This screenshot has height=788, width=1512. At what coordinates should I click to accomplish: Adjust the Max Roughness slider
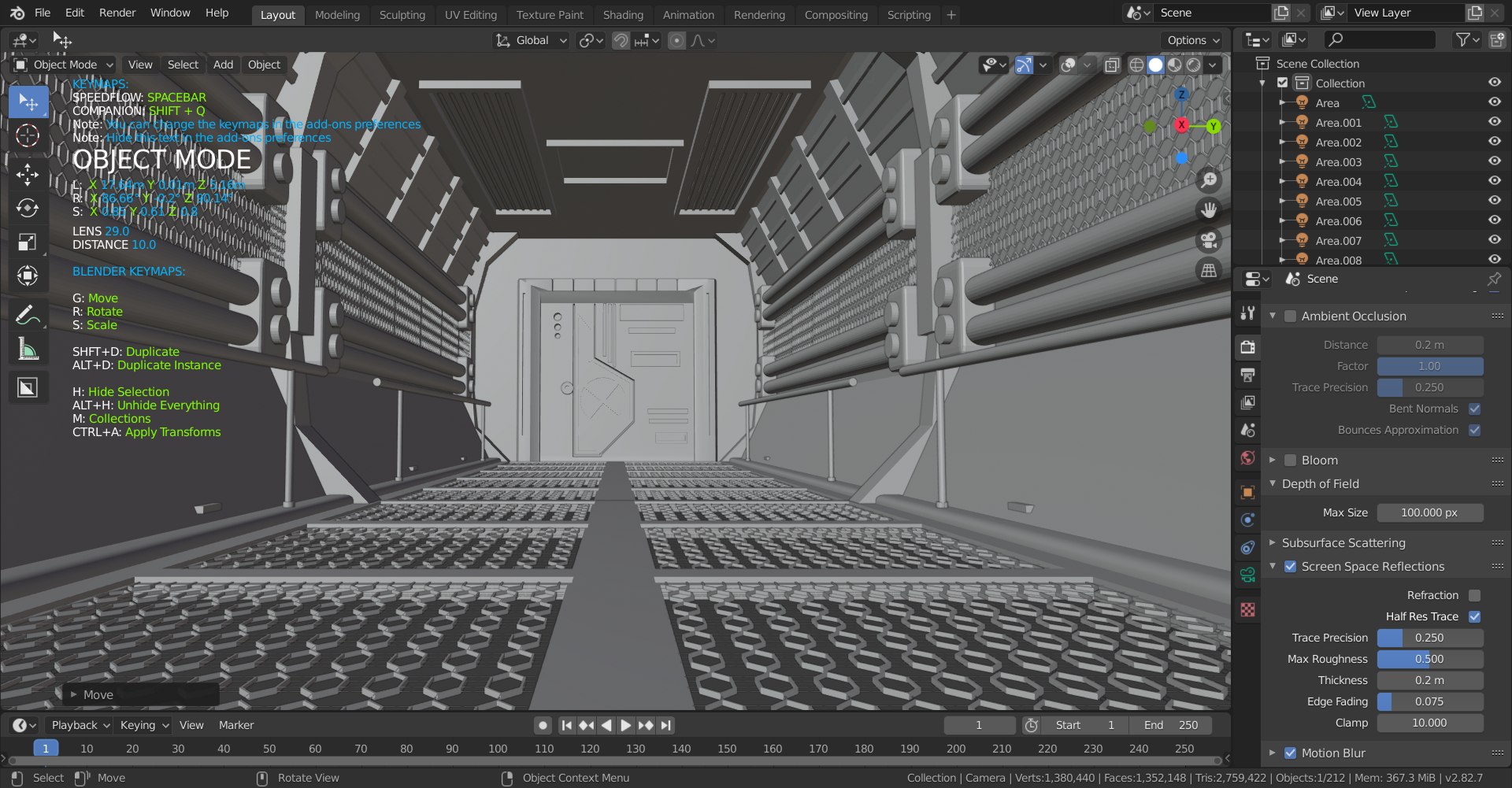[x=1429, y=659]
